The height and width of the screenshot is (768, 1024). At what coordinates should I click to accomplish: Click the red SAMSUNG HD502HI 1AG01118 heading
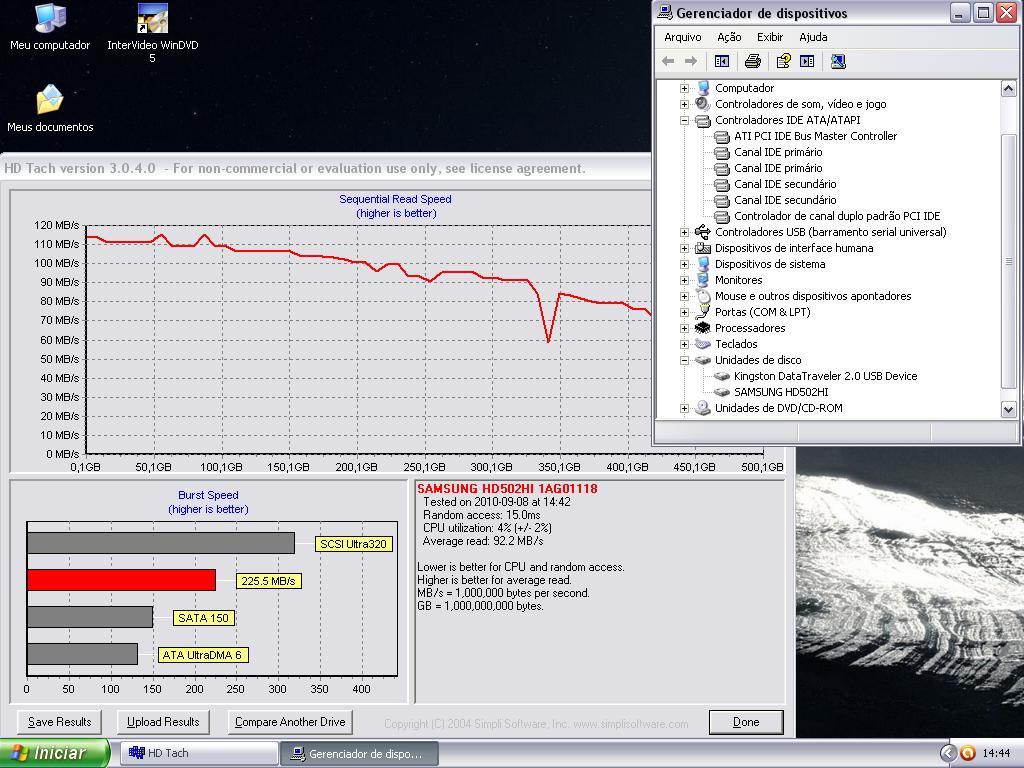click(x=507, y=488)
